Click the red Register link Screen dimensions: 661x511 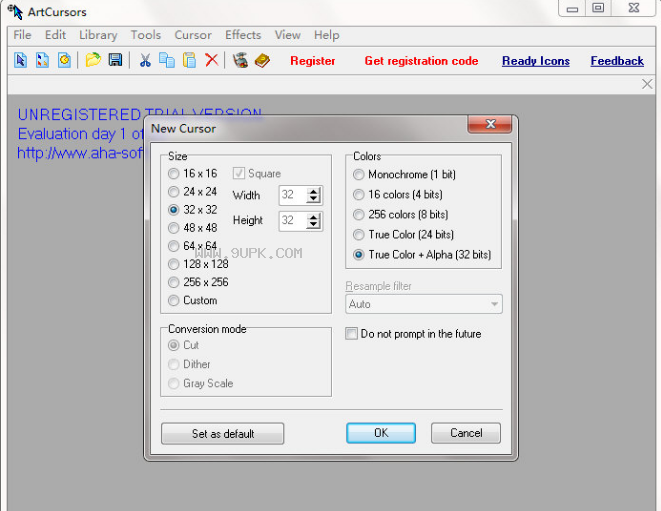pos(313,61)
